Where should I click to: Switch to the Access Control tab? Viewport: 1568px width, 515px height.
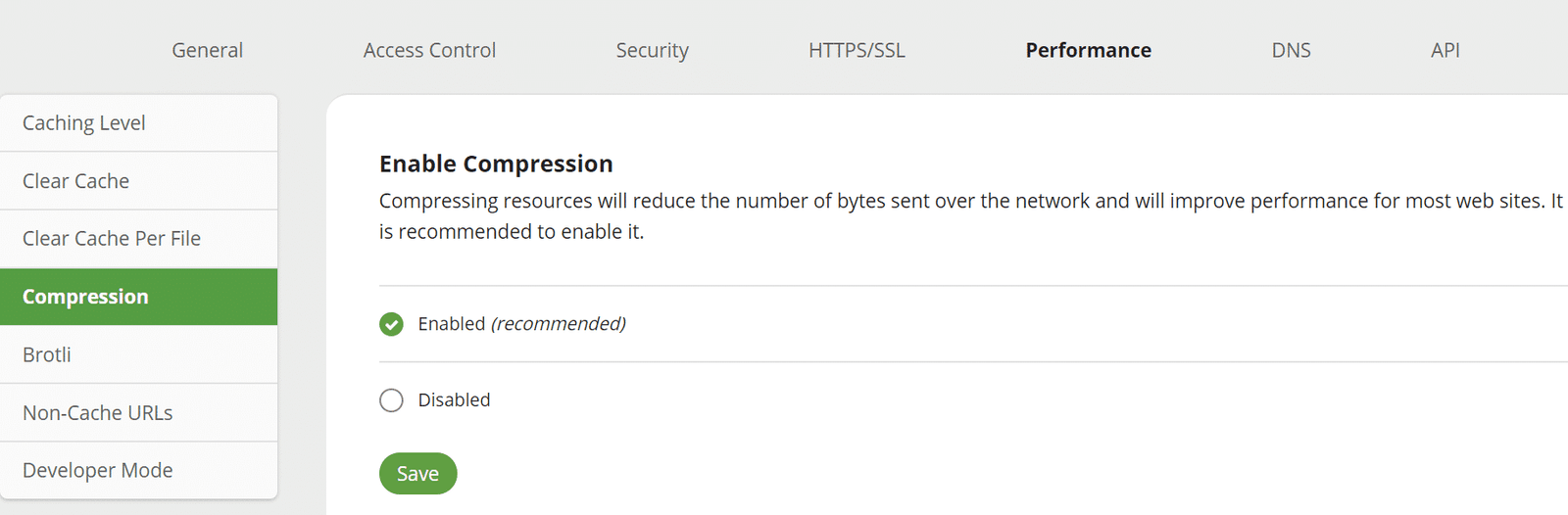point(429,50)
